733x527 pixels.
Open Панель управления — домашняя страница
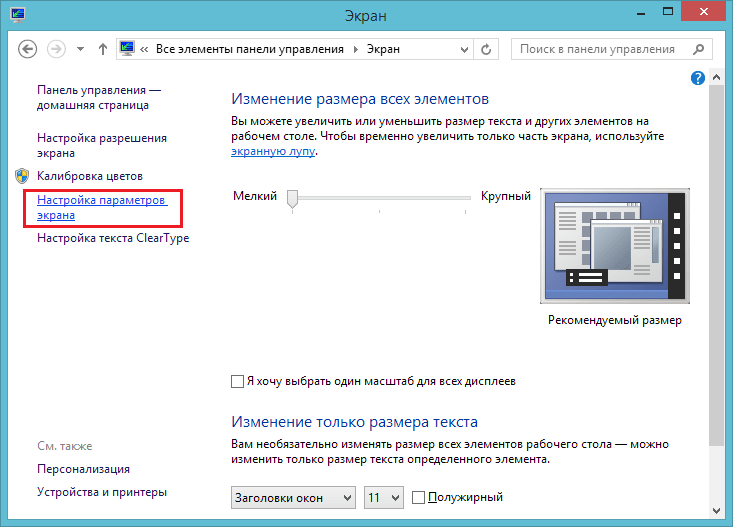tap(99, 97)
